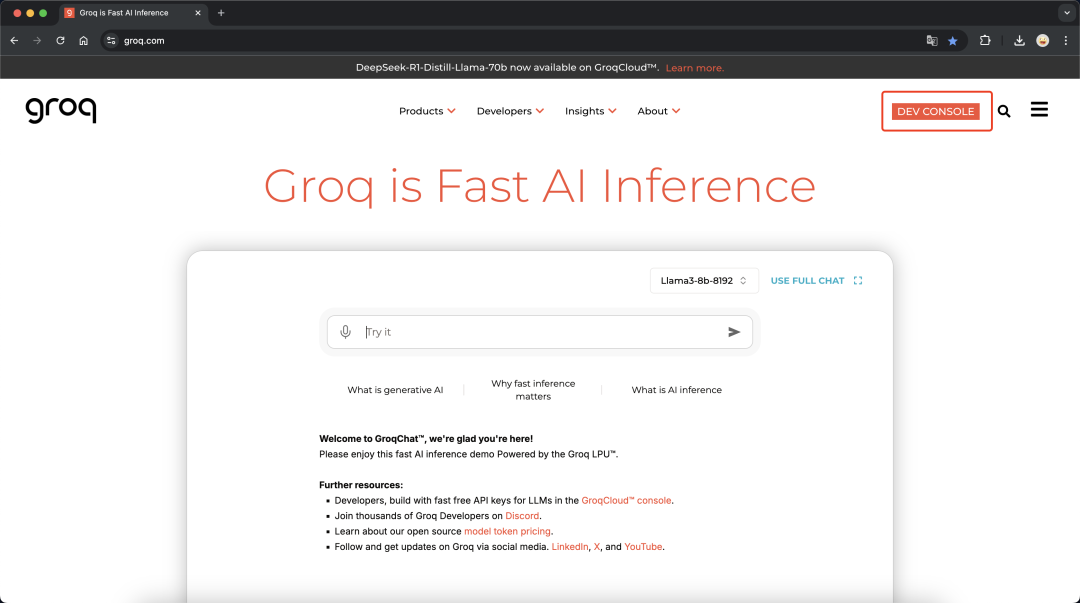
Task: Click the translate page icon
Action: [x=932, y=41]
